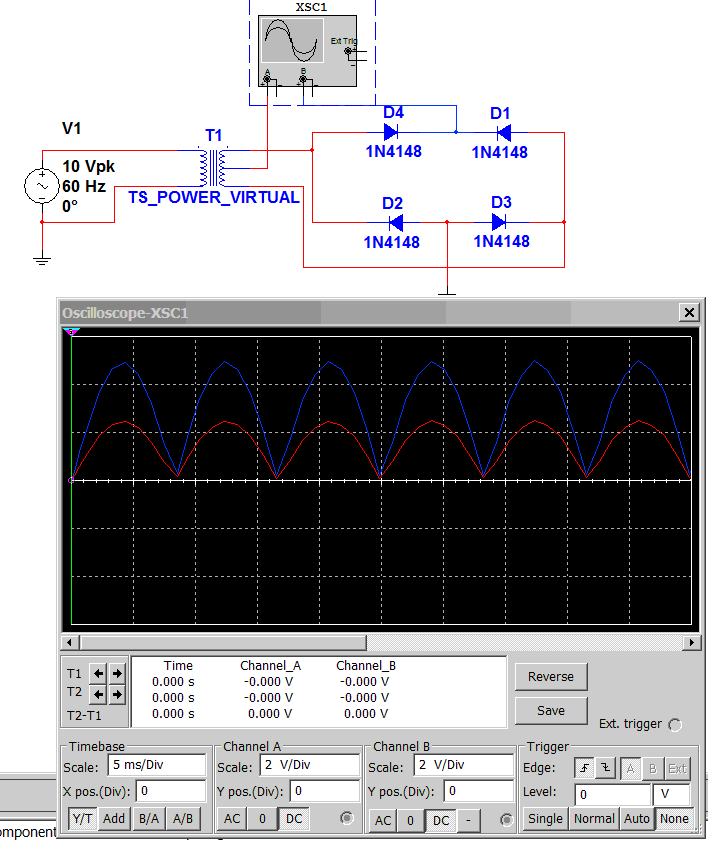Image resolution: width=708 pixels, height=842 pixels.
Task: Click the TS_POWER_VIRTUAL label
Action: click(214, 198)
